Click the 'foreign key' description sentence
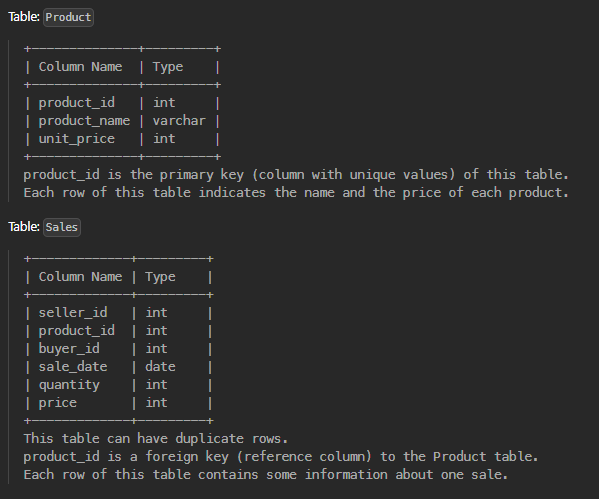The image size is (599, 499). click(x=281, y=457)
